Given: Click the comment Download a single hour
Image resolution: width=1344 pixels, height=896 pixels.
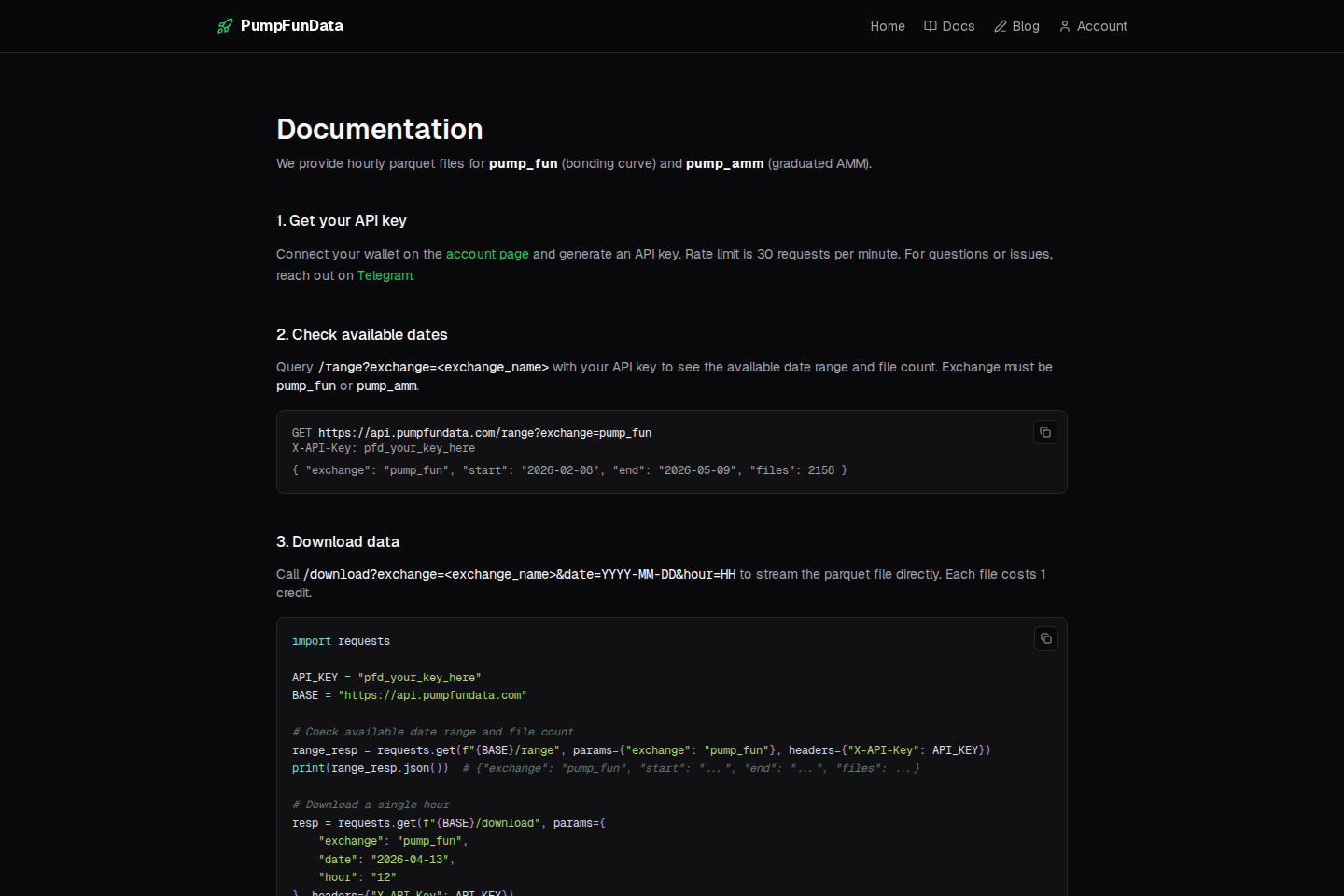Looking at the screenshot, I should pos(371,805).
